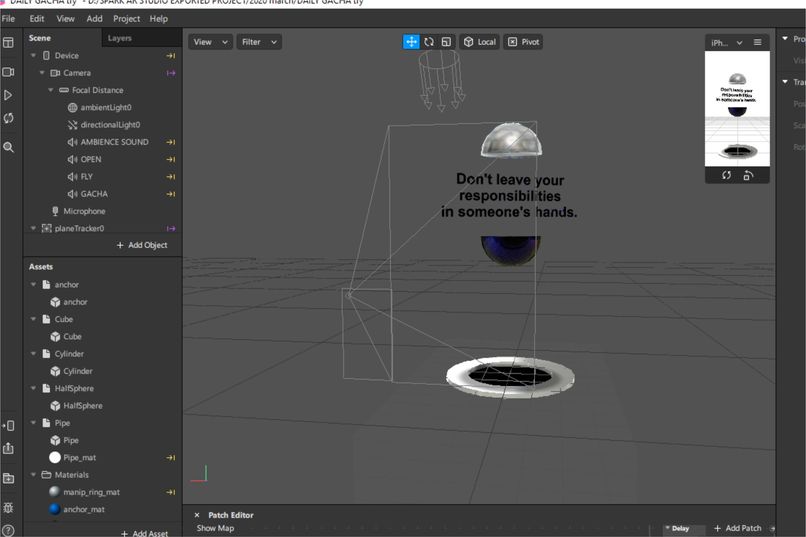This screenshot has height=537, width=806.
Task: Click the add library folder icon
Action: pyautogui.click(x=8, y=478)
